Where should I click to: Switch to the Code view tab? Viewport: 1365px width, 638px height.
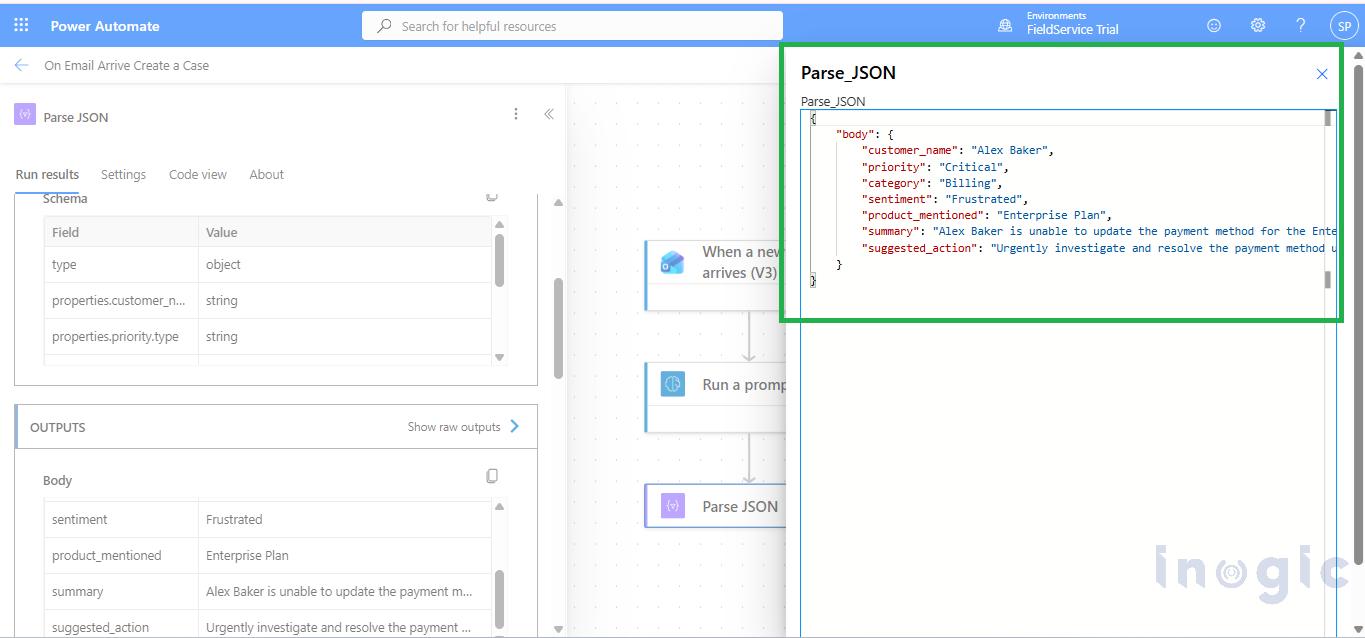click(197, 174)
